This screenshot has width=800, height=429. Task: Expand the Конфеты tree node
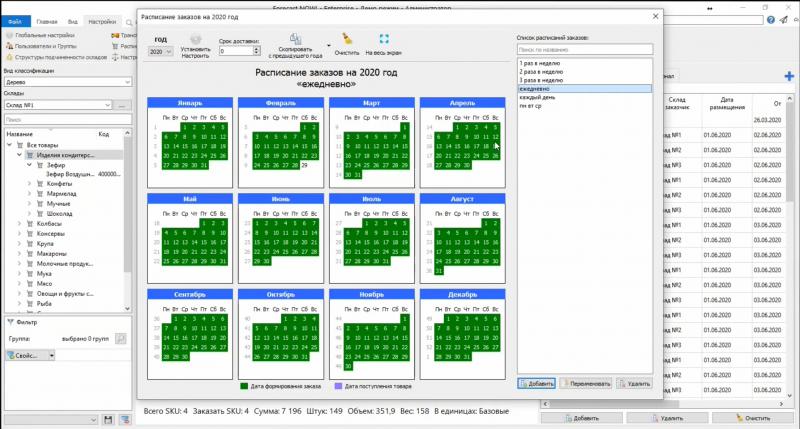click(x=30, y=184)
